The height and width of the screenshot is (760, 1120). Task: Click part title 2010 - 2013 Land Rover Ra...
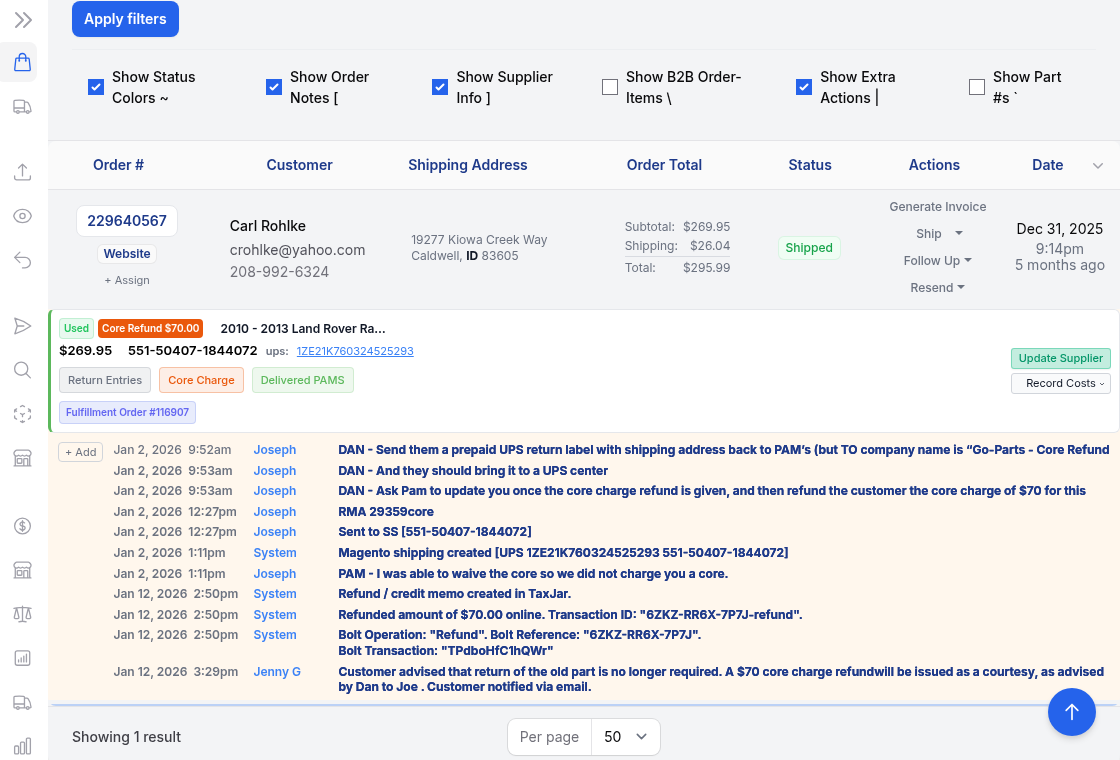303,329
